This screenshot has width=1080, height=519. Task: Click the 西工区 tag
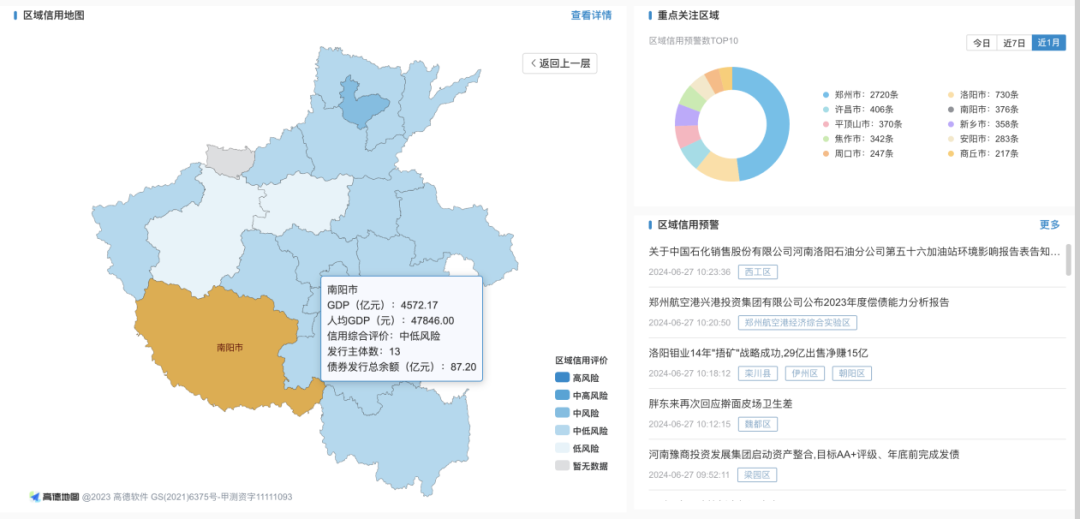pos(757,272)
